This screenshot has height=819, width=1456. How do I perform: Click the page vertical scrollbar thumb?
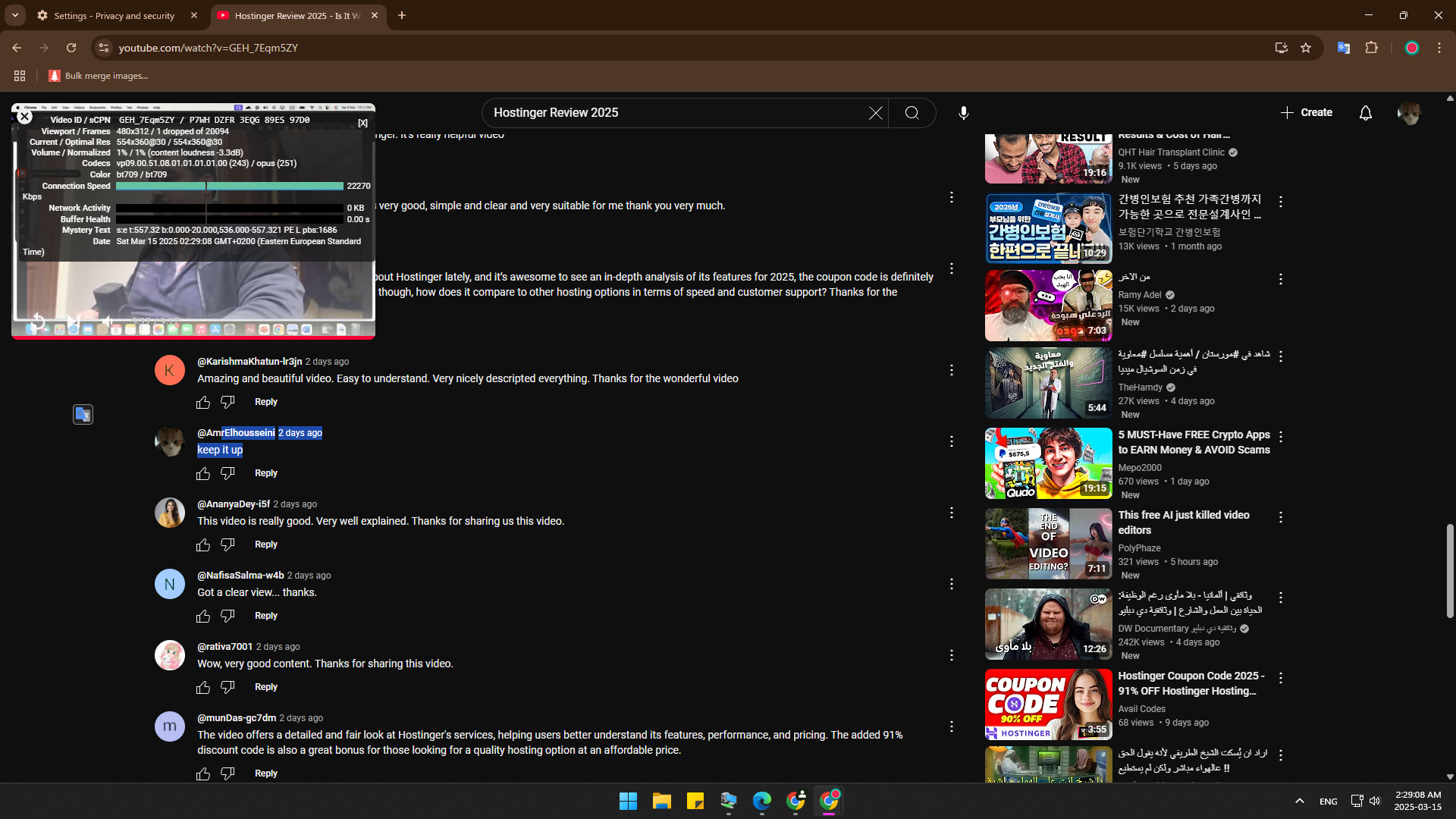pos(1450,570)
